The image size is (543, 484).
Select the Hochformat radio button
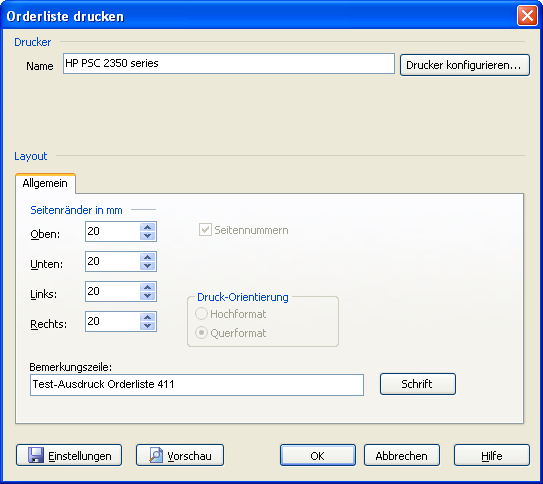tap(201, 314)
